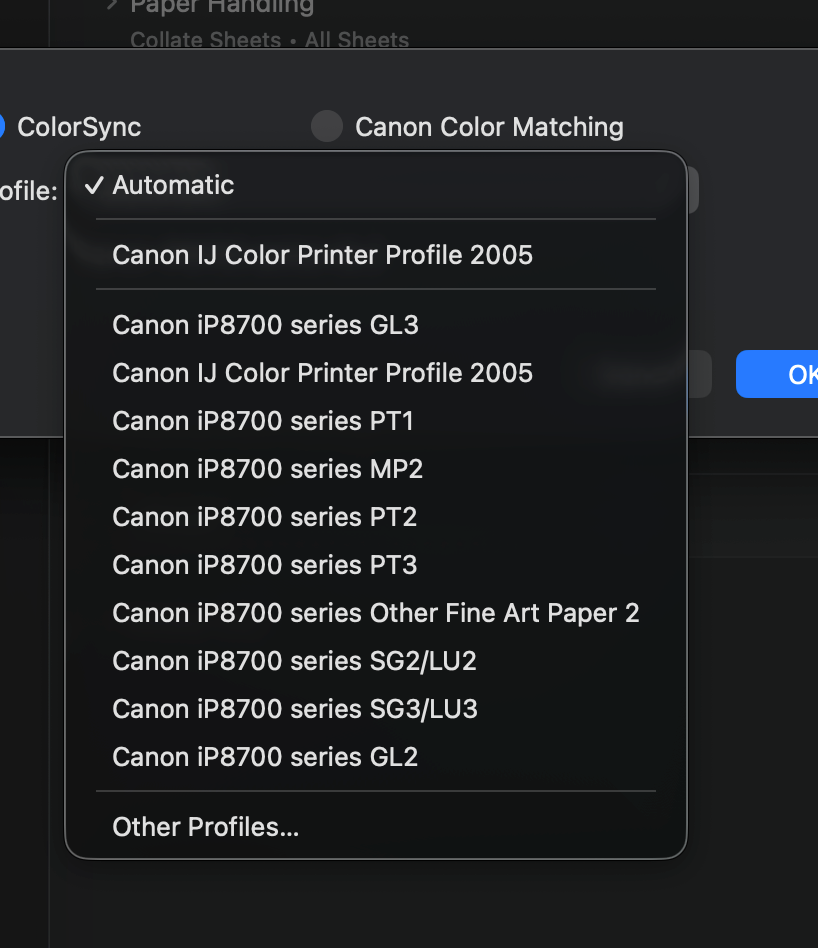Confirm with the blue OK button
Viewport: 818px width, 948px height.
[x=777, y=374]
